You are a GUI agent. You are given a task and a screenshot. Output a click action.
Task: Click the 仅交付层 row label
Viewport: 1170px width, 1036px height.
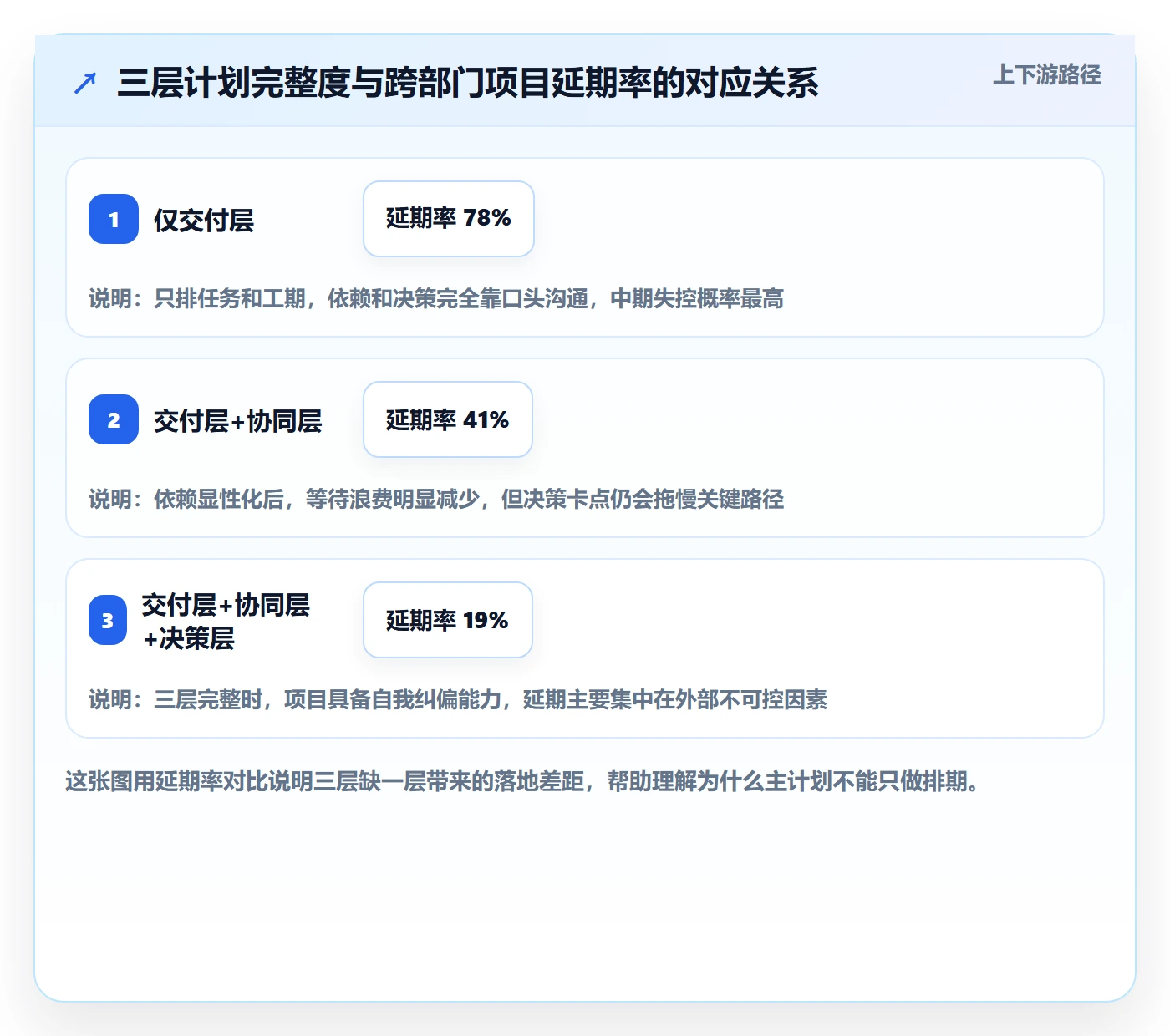(x=204, y=220)
